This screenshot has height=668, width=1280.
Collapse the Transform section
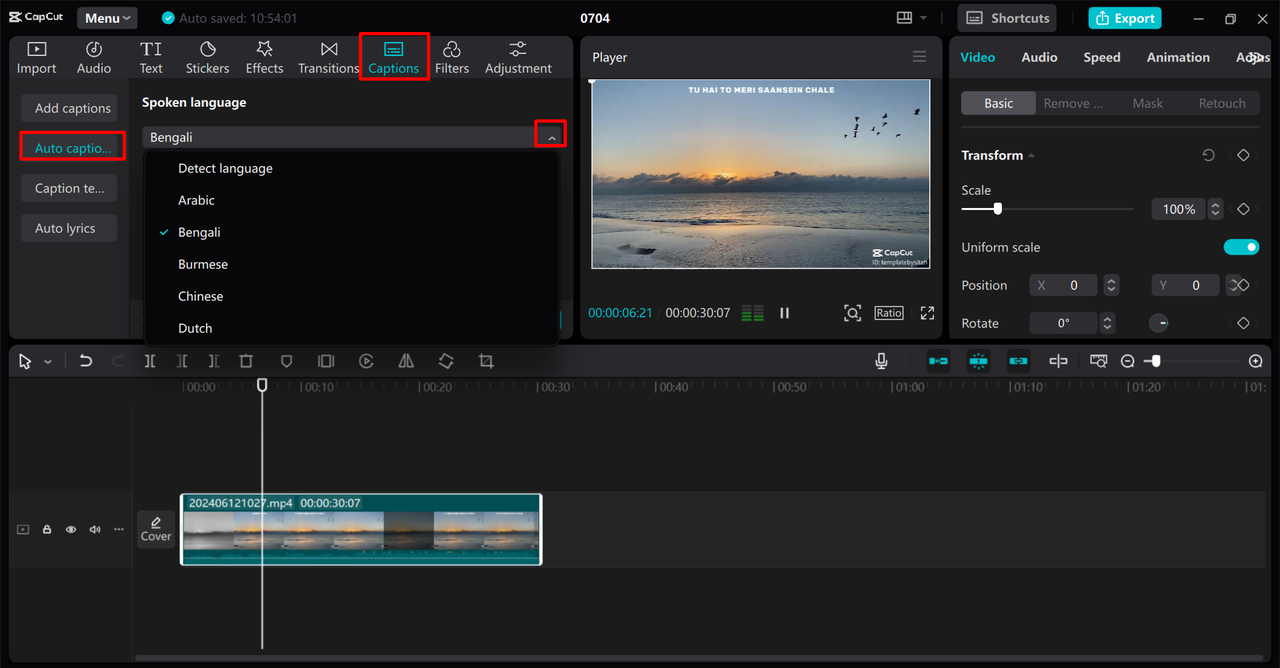coord(1031,156)
